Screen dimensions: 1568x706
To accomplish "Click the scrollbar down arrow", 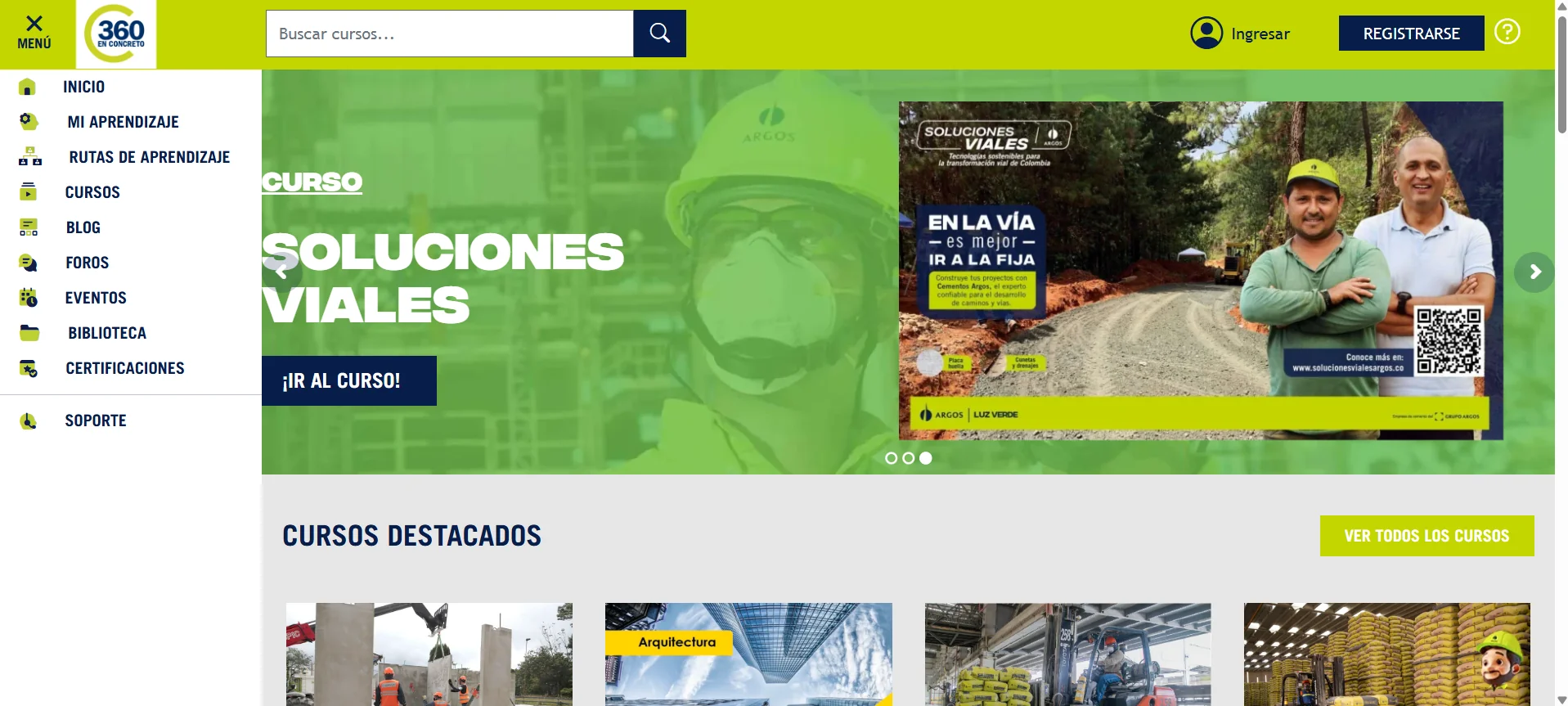I will [1561, 699].
